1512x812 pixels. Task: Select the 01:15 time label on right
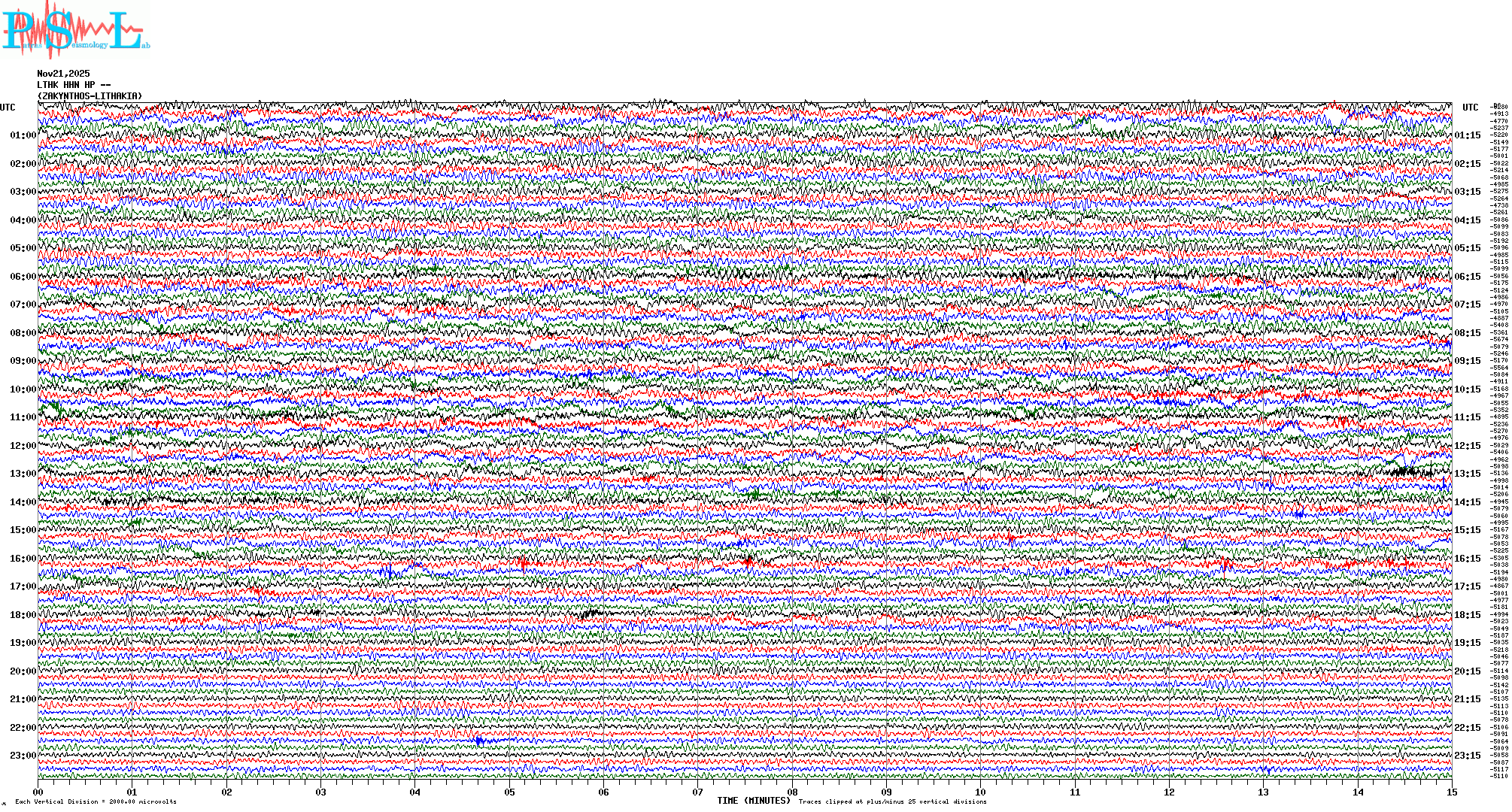click(x=1467, y=136)
